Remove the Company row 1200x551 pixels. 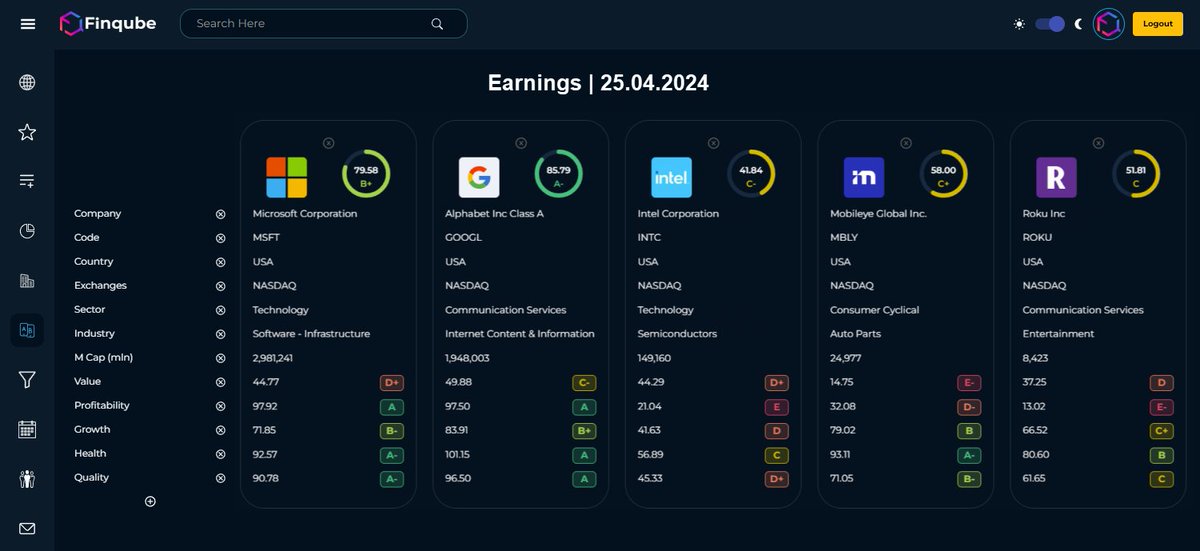pyautogui.click(x=221, y=214)
